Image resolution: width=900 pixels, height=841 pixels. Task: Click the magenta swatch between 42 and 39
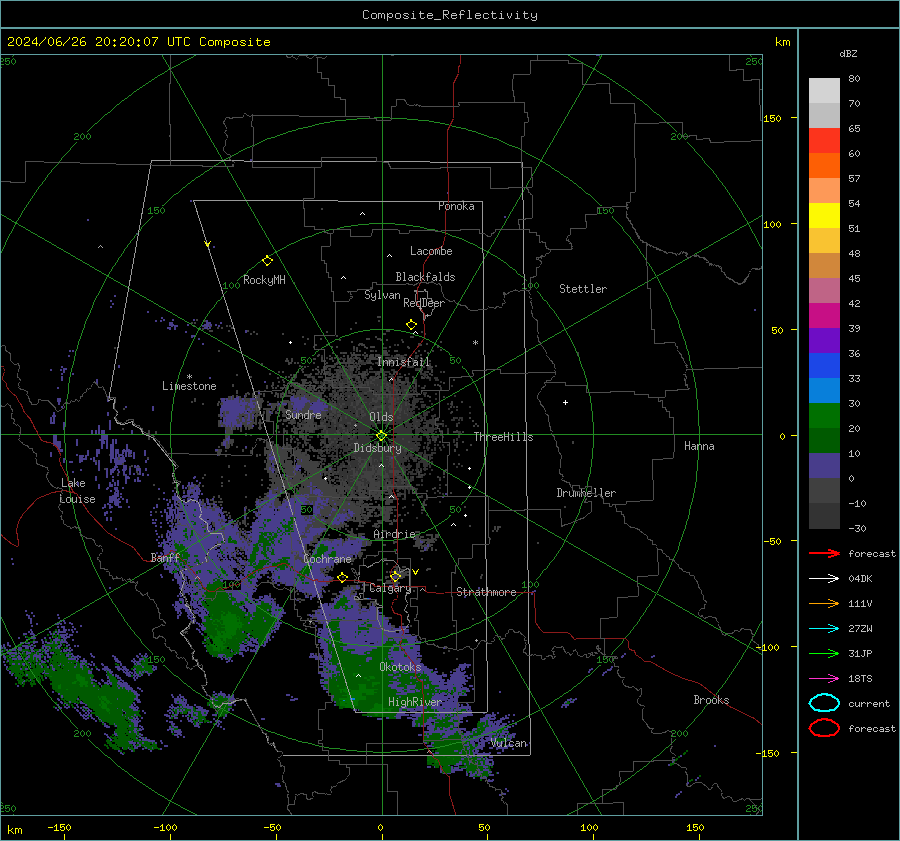pos(824,316)
